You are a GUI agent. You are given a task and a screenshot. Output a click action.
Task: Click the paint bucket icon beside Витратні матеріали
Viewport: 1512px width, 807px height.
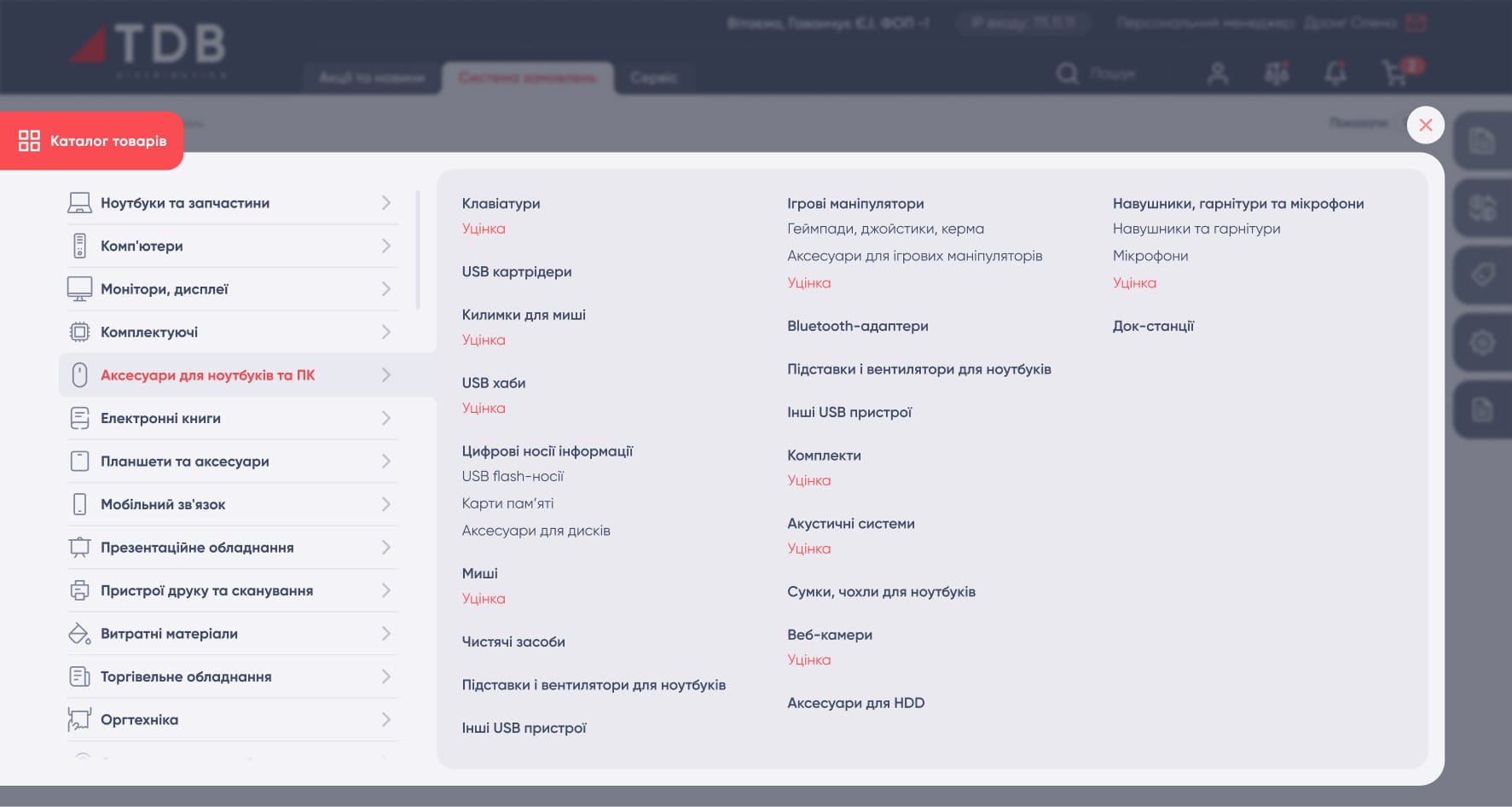pyautogui.click(x=79, y=634)
